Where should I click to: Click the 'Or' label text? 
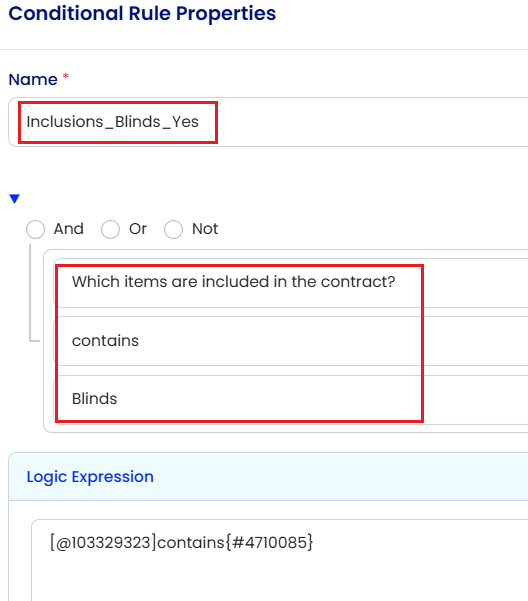coord(138,229)
